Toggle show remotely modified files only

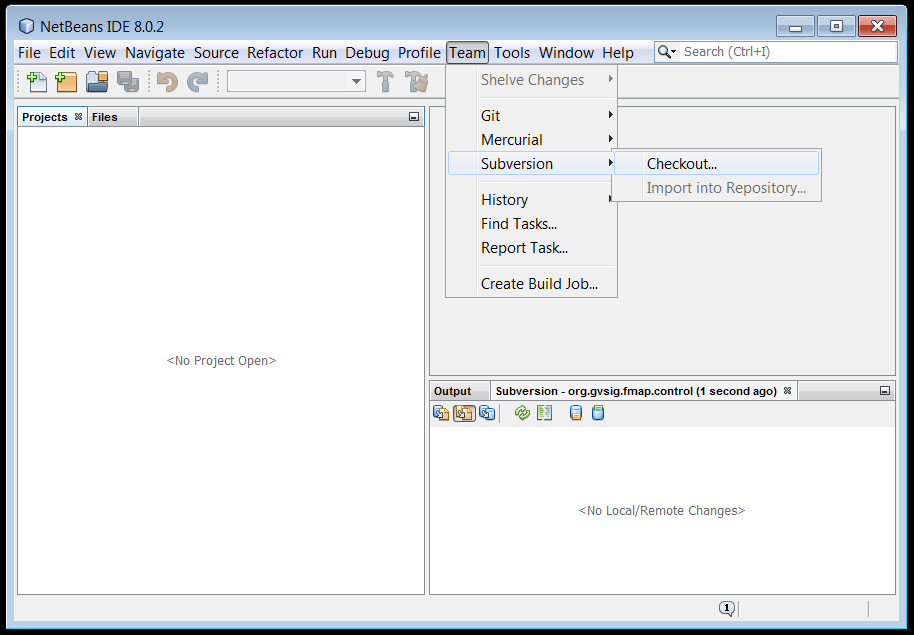487,413
